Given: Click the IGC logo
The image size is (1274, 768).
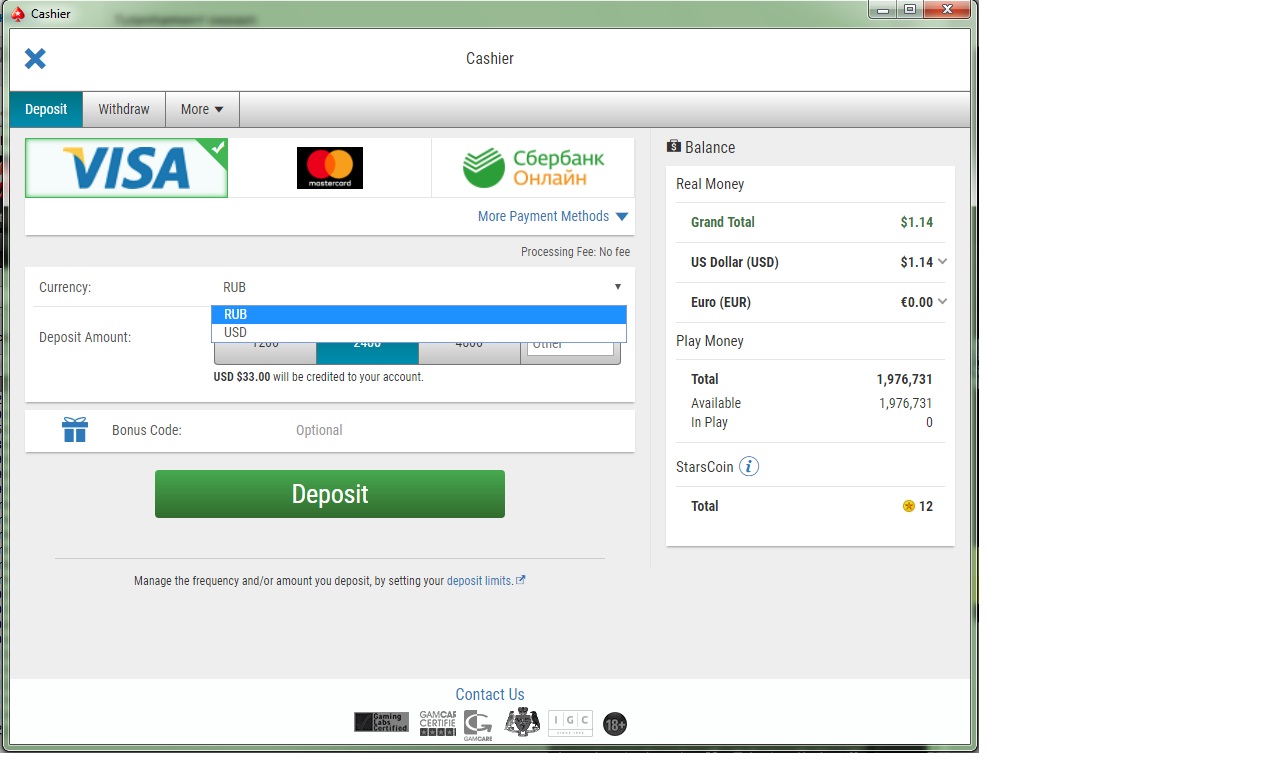Looking at the screenshot, I should click(x=570, y=723).
